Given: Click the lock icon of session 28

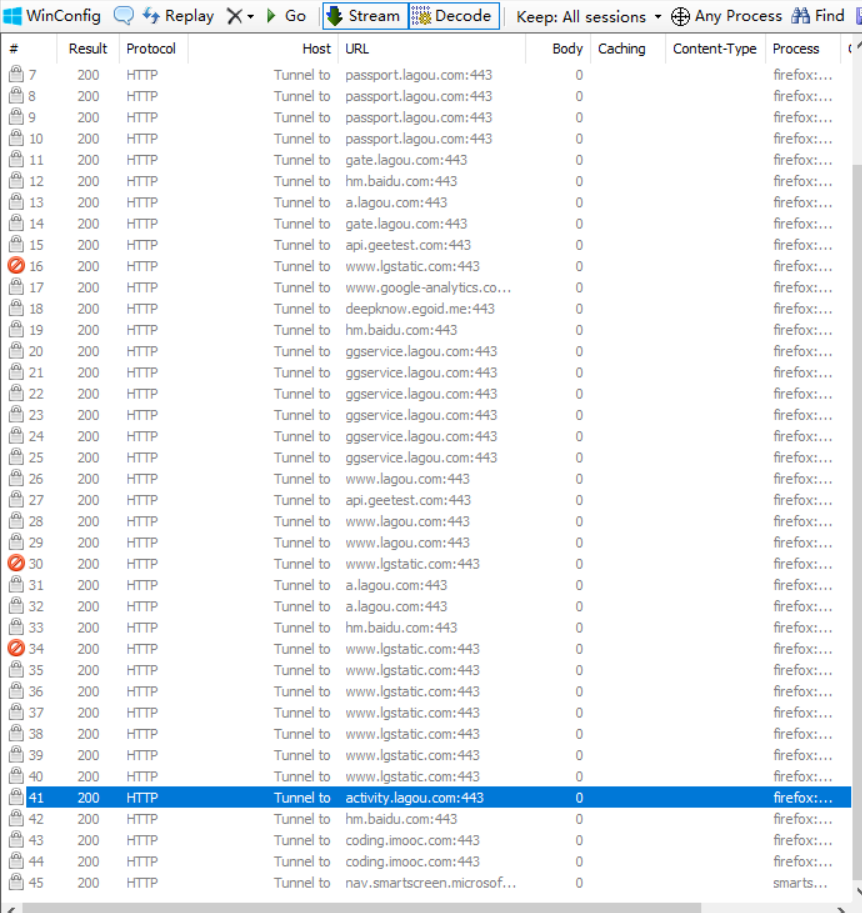Looking at the screenshot, I should [16, 521].
